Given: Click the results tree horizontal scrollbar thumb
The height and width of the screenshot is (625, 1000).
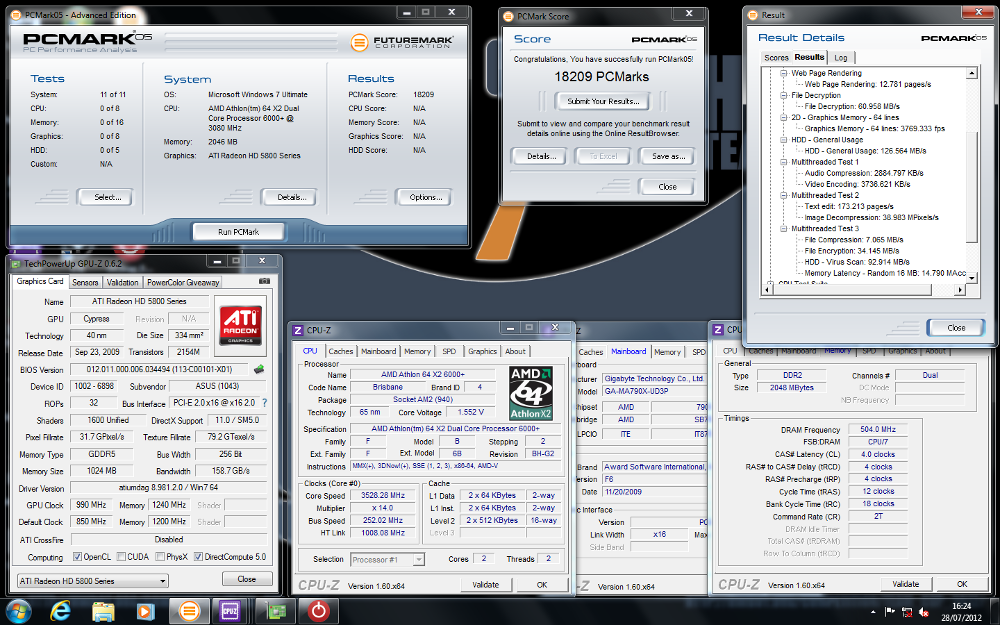Looking at the screenshot, I should (850, 290).
